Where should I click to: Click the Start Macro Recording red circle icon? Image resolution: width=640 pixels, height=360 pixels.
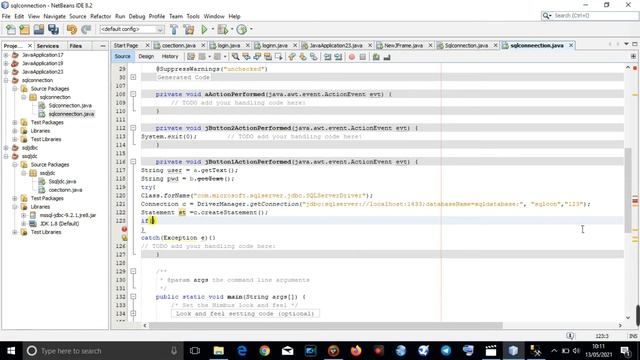click(351, 57)
